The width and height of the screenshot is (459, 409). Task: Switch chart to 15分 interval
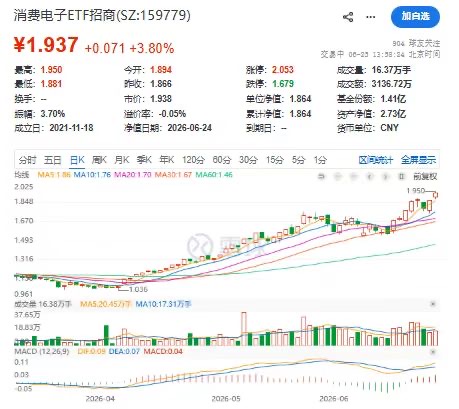click(275, 160)
